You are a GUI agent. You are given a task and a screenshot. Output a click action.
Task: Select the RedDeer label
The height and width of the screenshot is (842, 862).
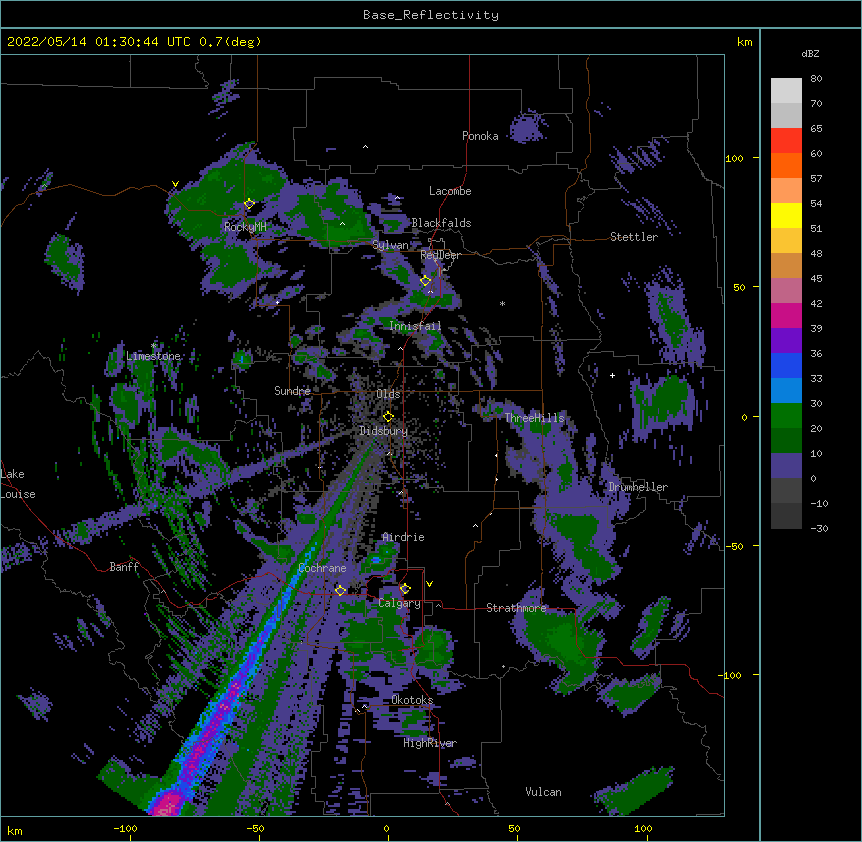[440, 255]
